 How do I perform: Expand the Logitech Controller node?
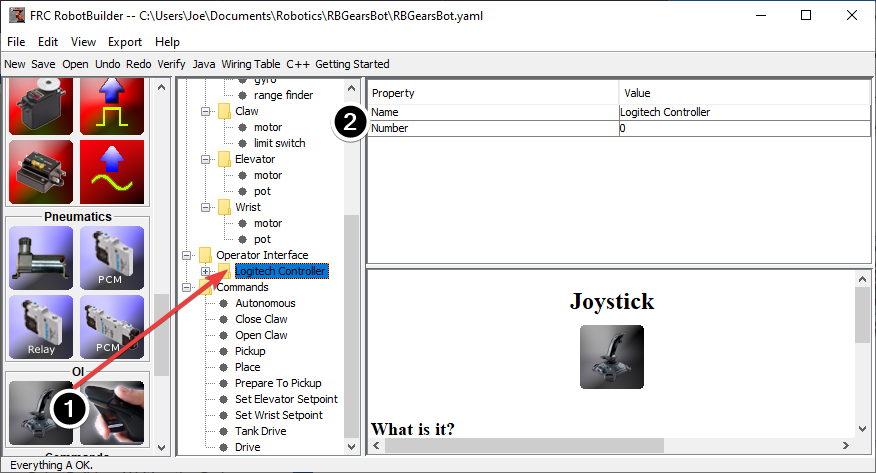(206, 271)
